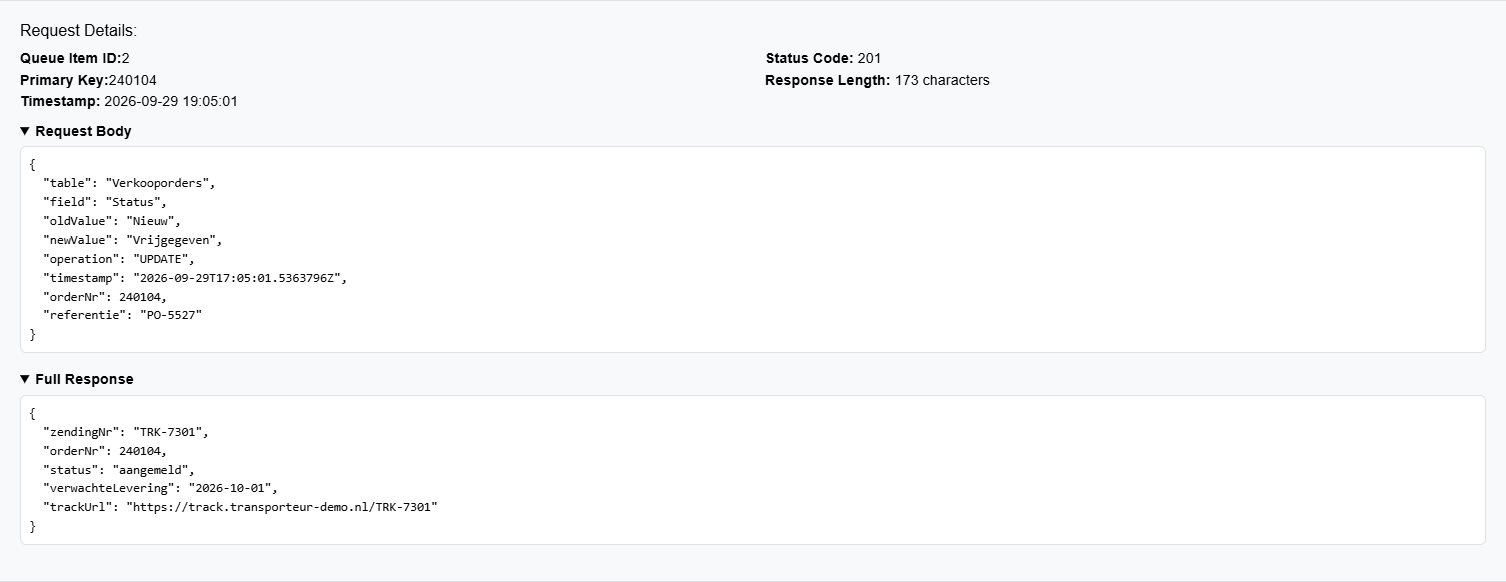
Task: Click the "newValue": "Vrijgegeven" line
Action: pyautogui.click(x=132, y=240)
